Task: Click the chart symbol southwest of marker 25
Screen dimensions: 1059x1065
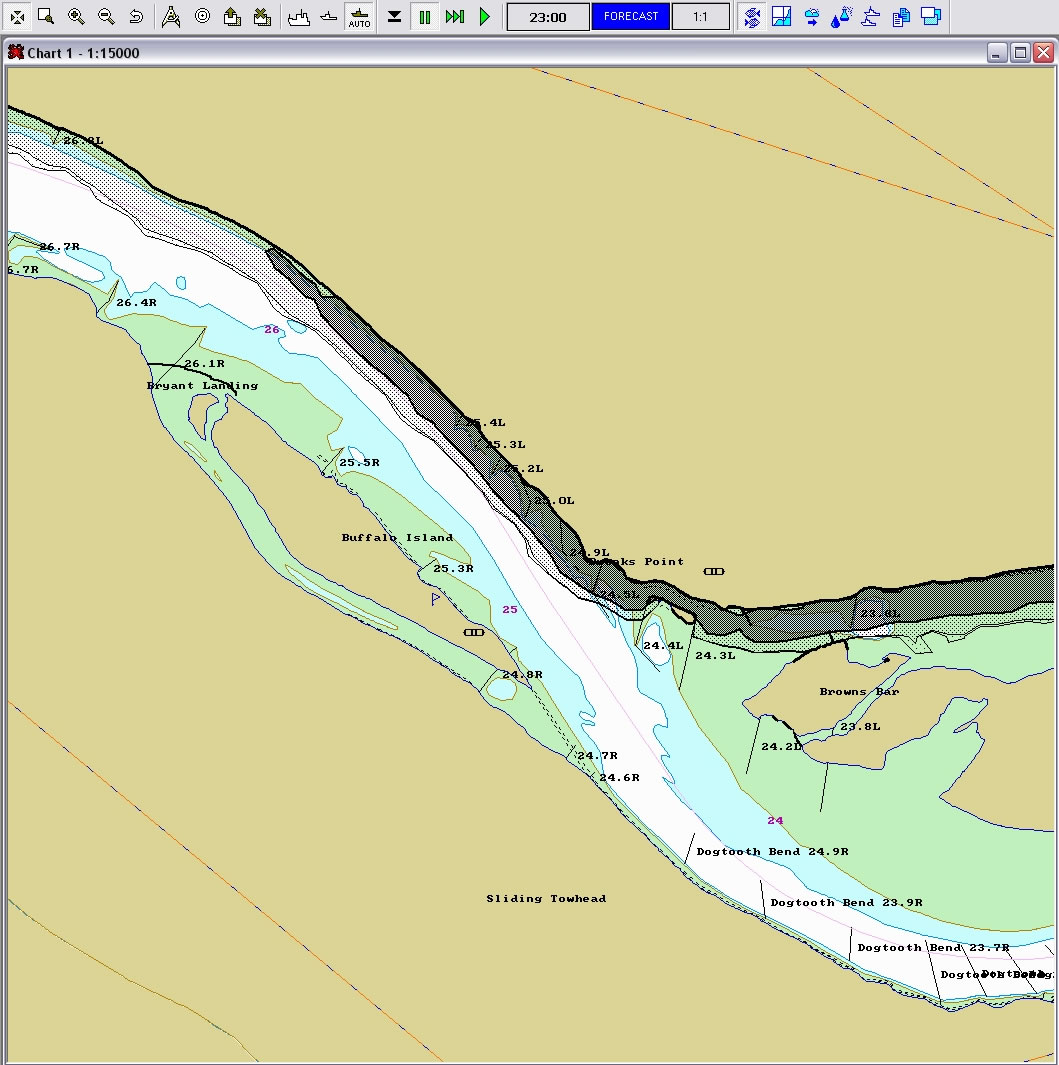Action: 474,632
